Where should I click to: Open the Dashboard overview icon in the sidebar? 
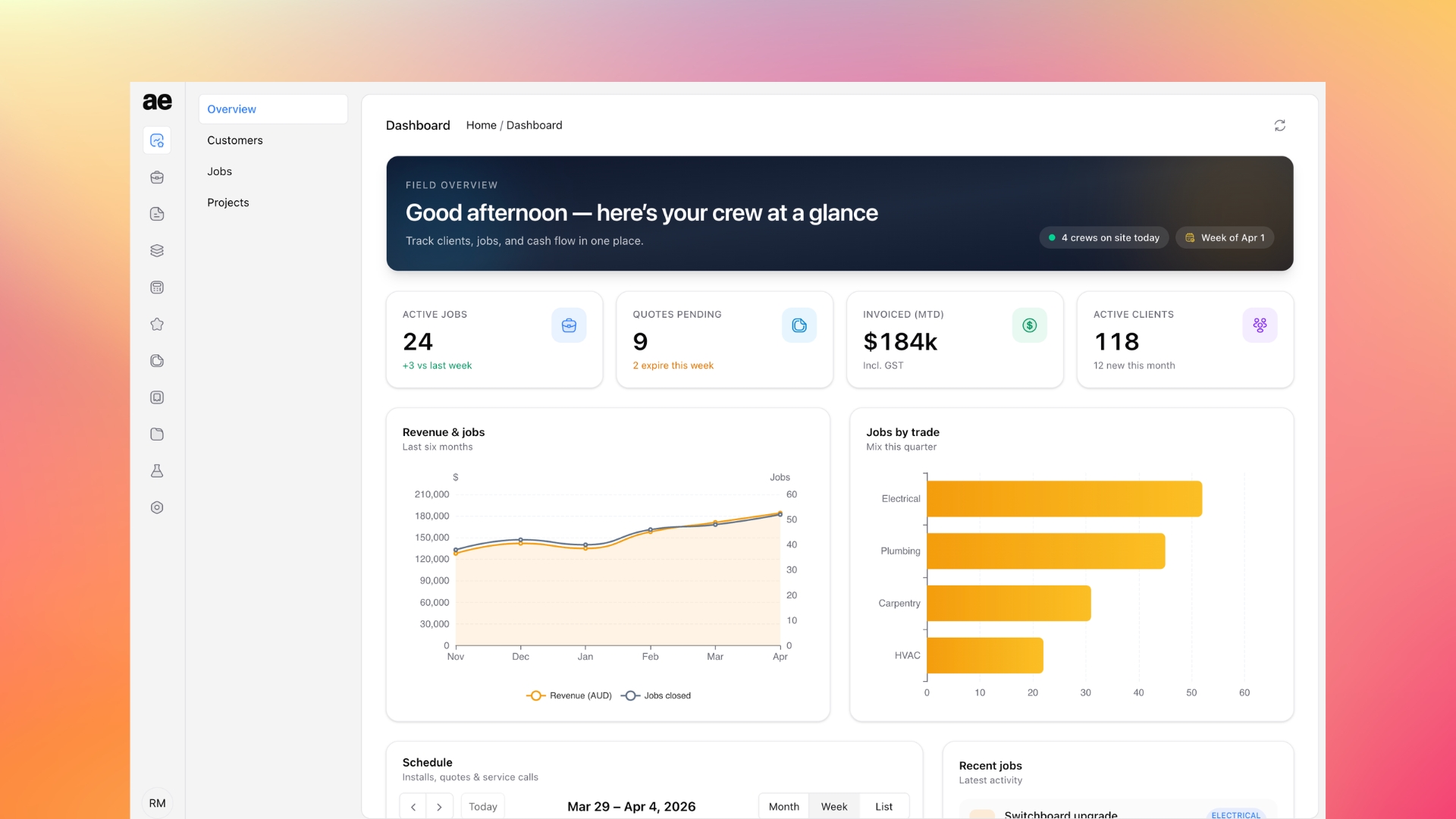coord(157,140)
